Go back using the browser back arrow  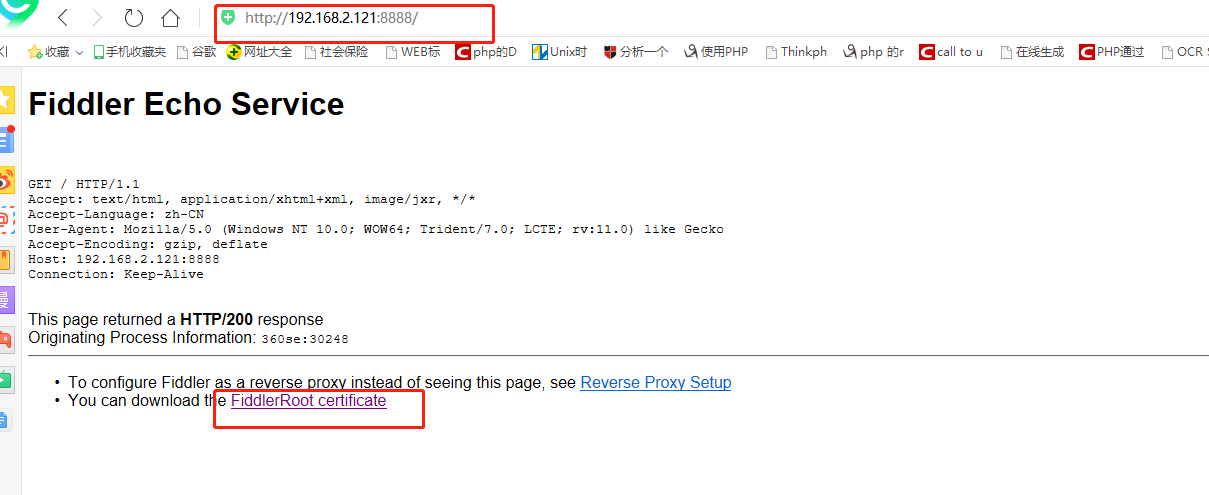(x=62, y=18)
